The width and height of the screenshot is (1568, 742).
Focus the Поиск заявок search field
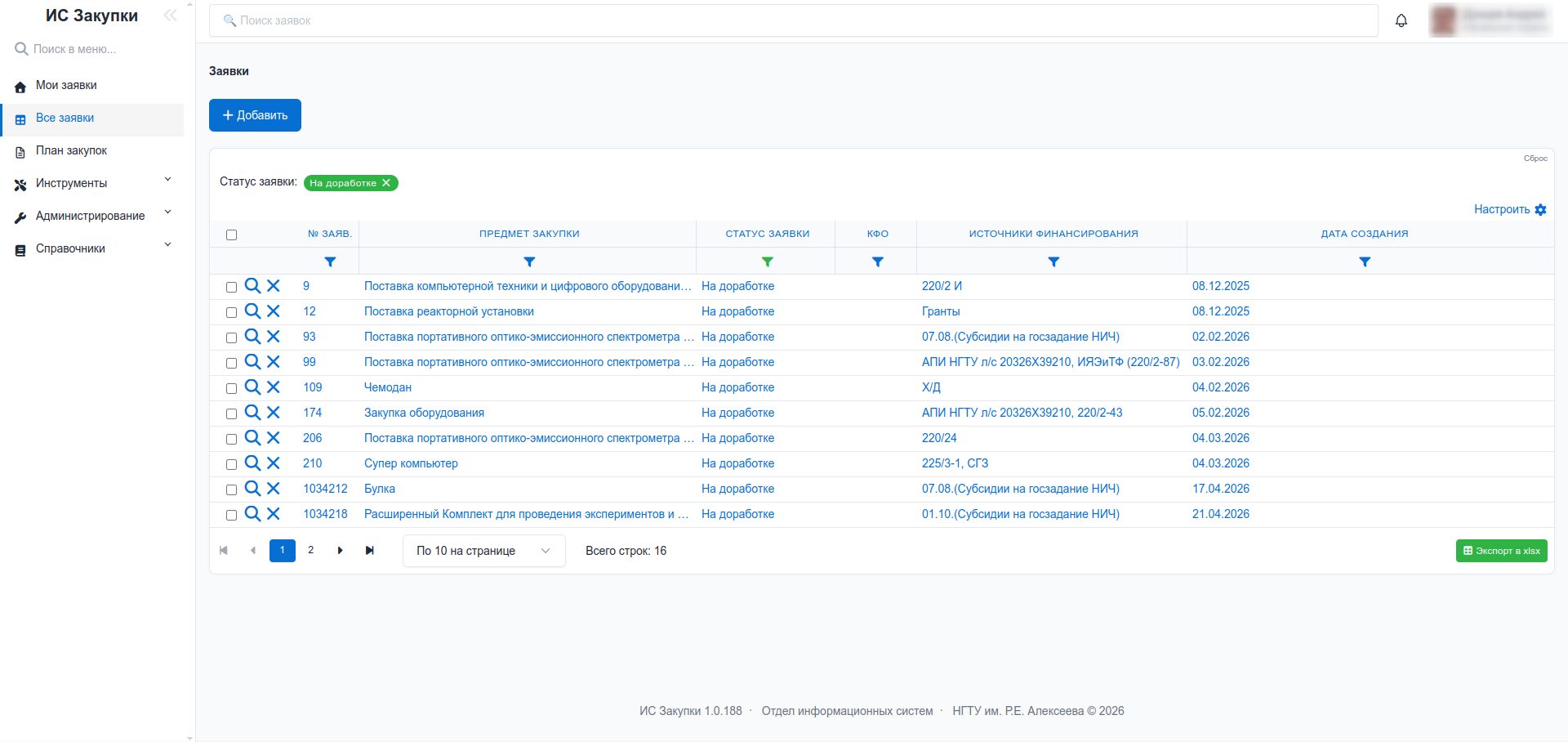coord(793,20)
